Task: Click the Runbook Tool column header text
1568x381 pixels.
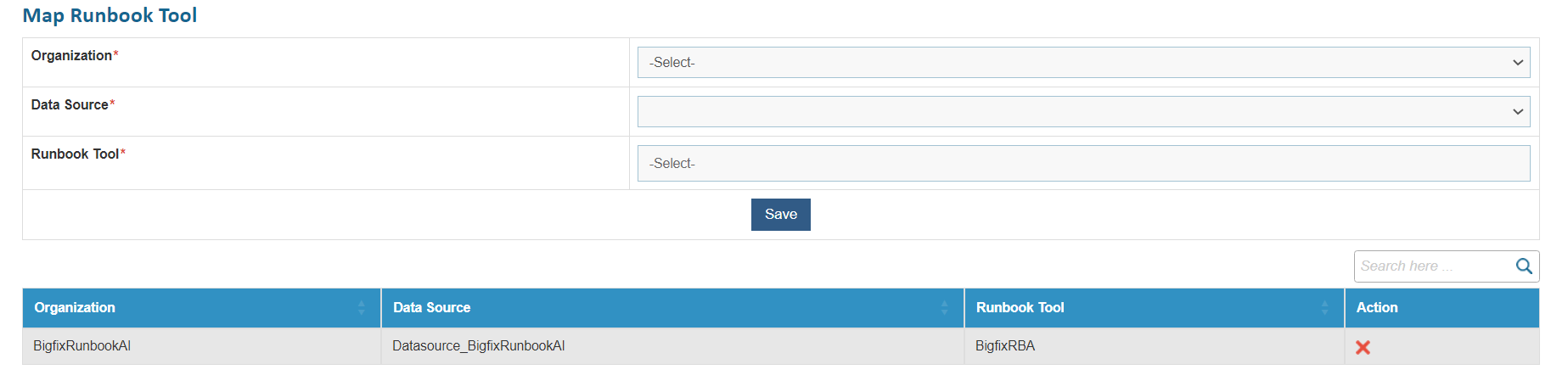Action: [x=1020, y=308]
